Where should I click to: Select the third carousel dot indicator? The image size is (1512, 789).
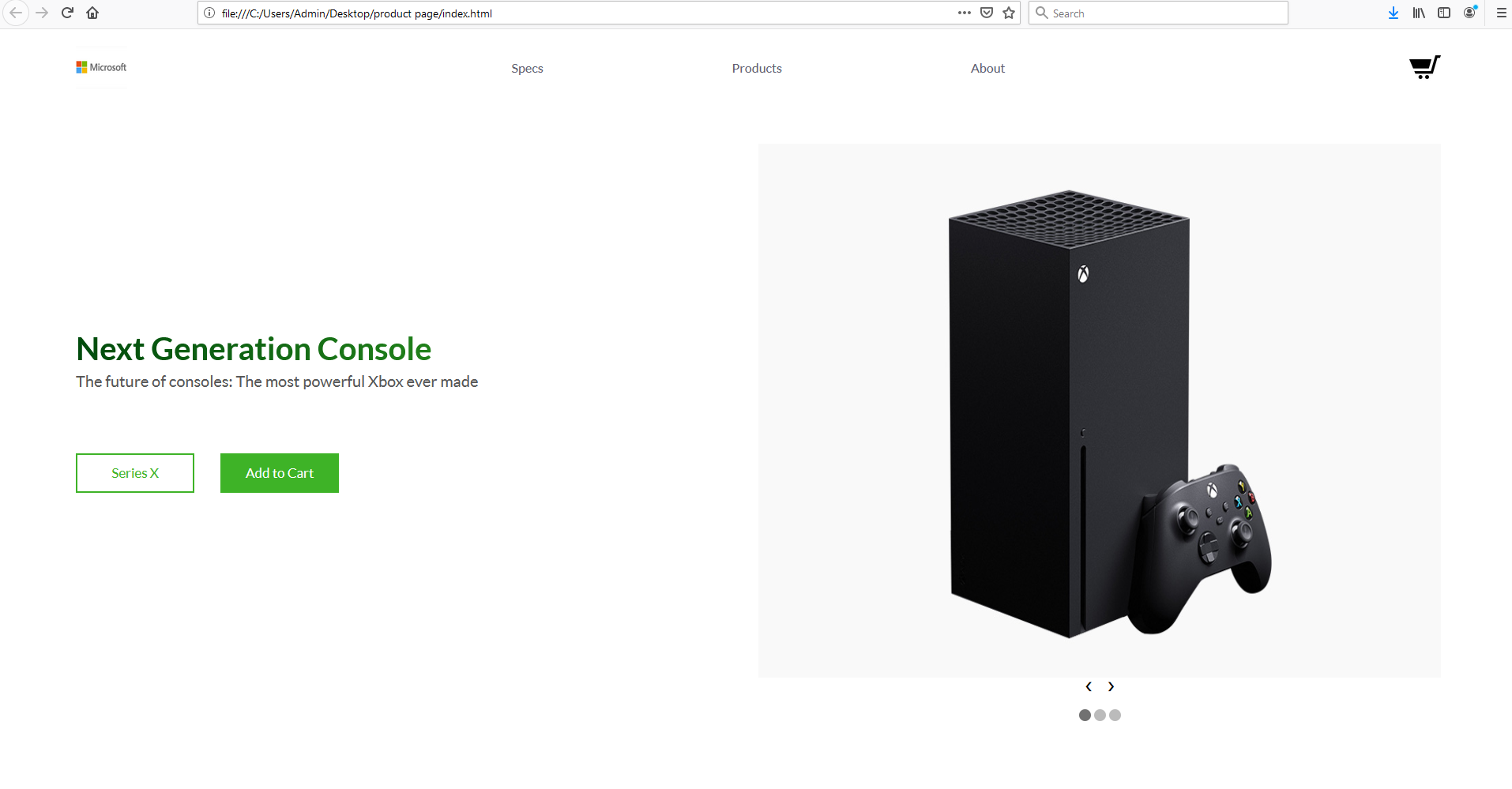pos(1115,715)
